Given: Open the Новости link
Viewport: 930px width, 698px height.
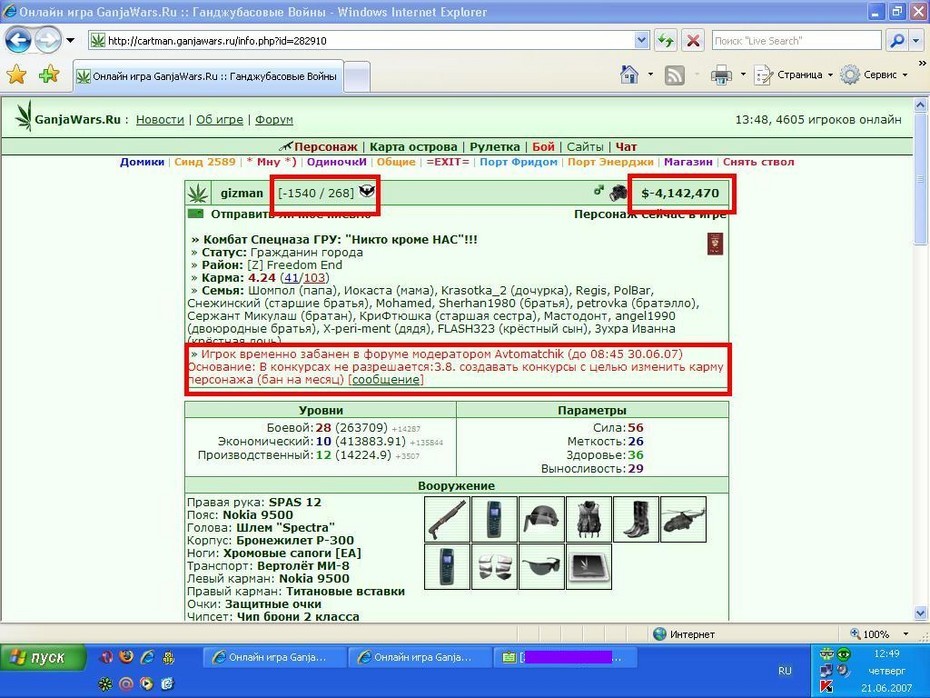Looking at the screenshot, I should pos(160,119).
